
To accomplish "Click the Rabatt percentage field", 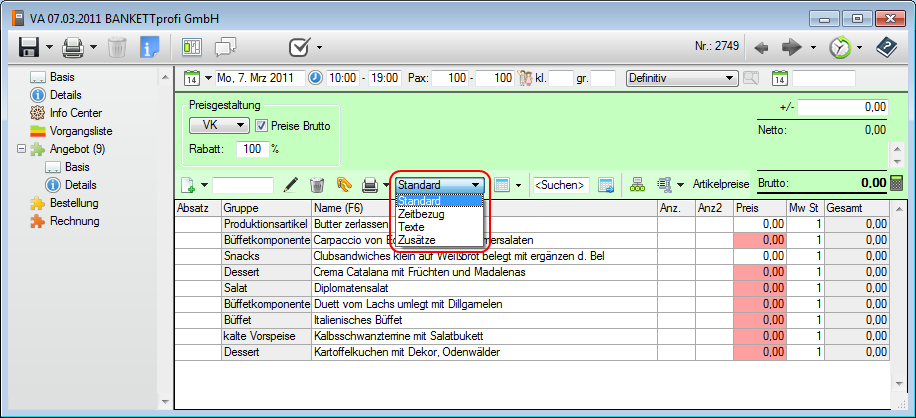I will [x=251, y=148].
